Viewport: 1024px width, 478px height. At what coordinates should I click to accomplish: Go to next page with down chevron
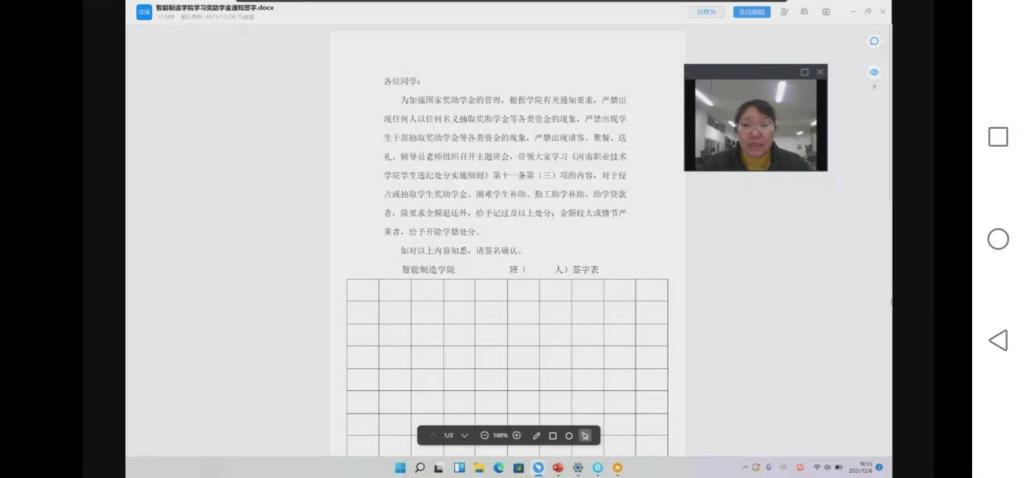(x=464, y=436)
